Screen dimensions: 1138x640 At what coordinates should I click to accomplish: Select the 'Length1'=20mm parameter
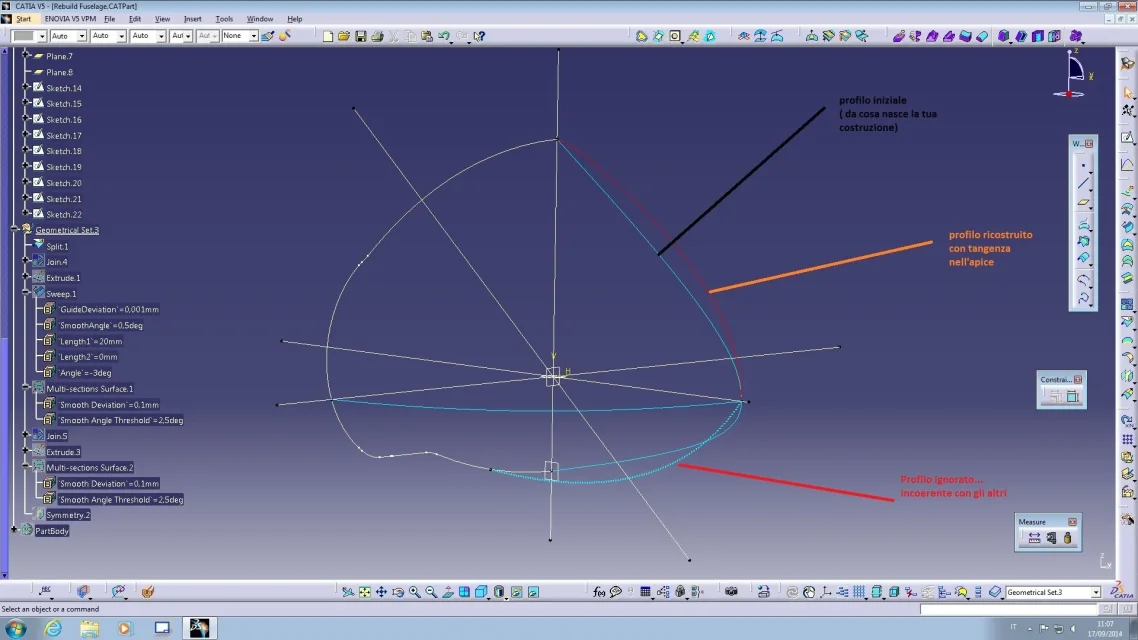[x=90, y=342]
